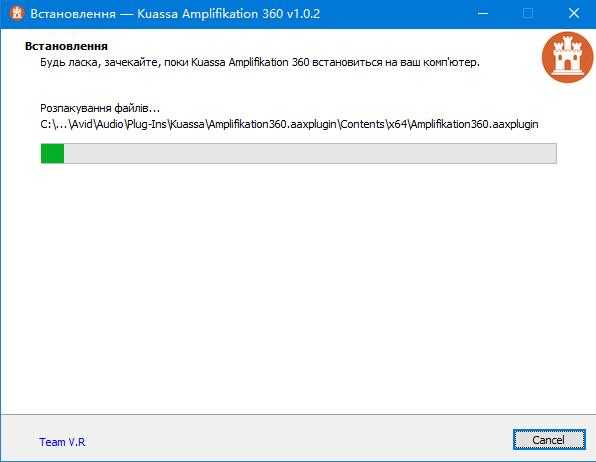Click 'встановиться на ваш комп'ютер' text
Viewport: 596px width, 462px height.
396,62
